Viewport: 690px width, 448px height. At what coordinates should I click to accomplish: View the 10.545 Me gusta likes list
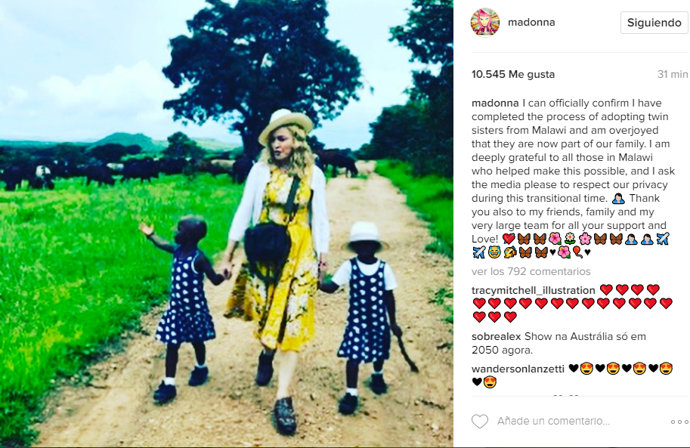[x=513, y=74]
